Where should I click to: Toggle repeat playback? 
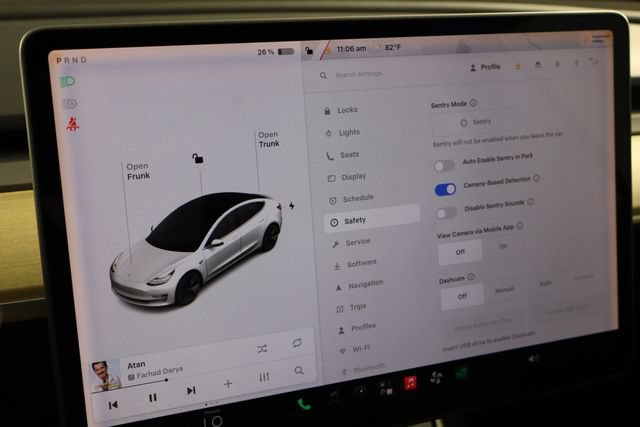[297, 343]
